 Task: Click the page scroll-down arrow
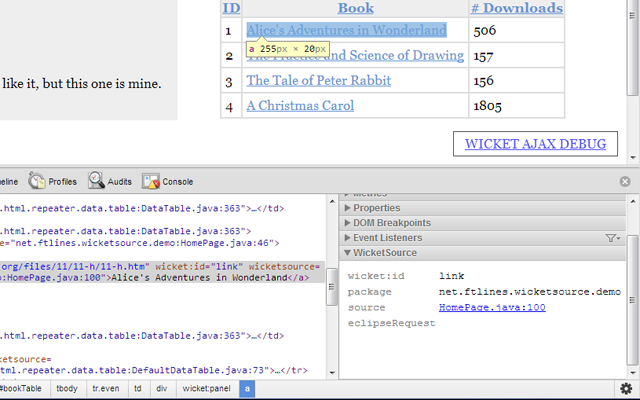pyautogui.click(x=633, y=157)
